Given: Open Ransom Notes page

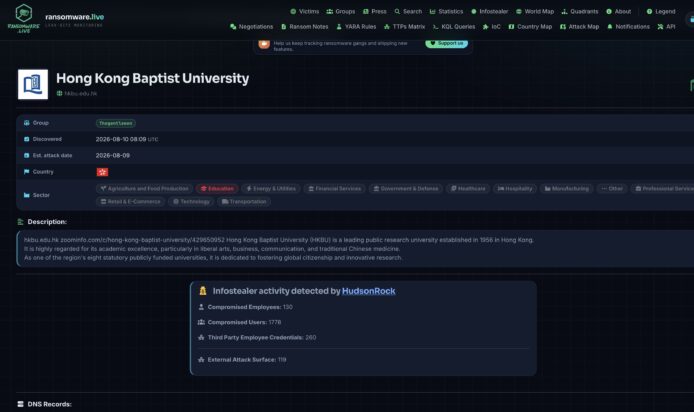Looking at the screenshot, I should [x=305, y=27].
